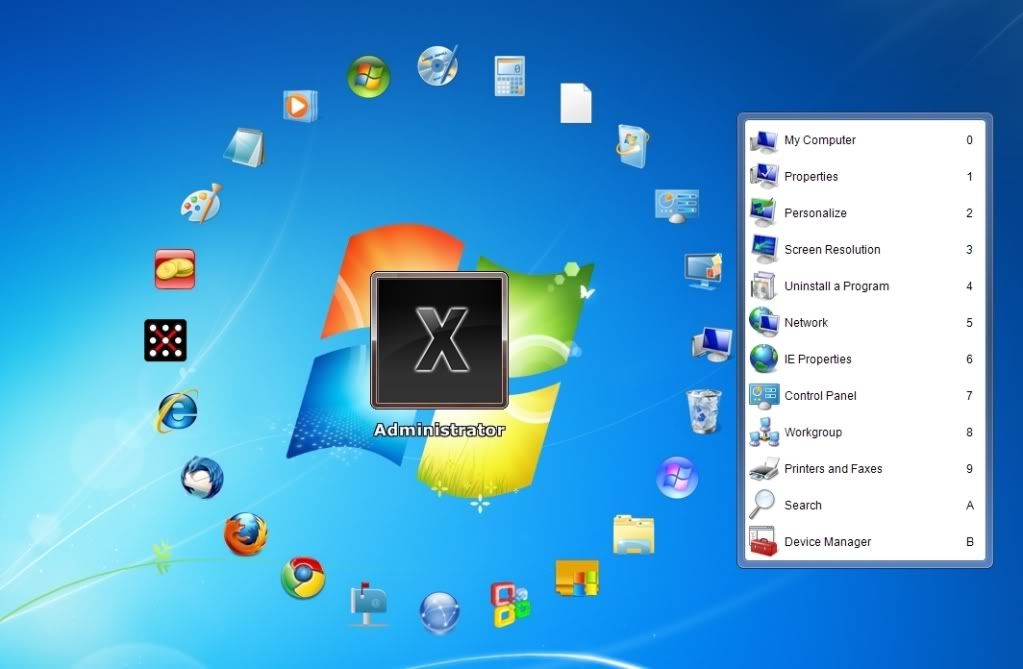Open the red gold coins icon

pyautogui.click(x=175, y=269)
